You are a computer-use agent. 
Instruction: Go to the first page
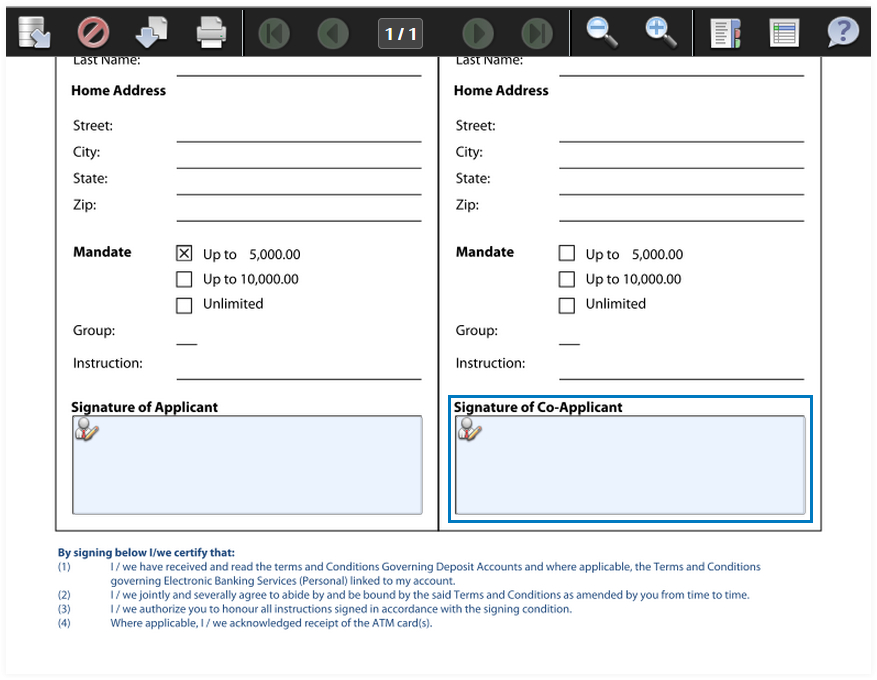coord(273,34)
